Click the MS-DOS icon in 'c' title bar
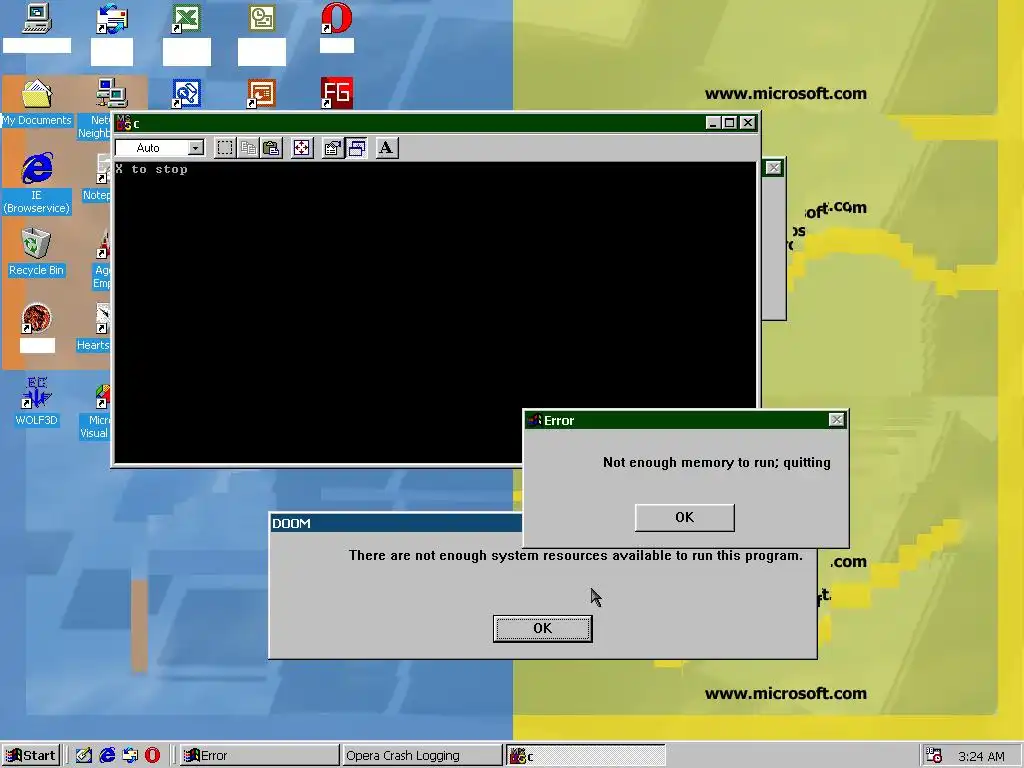 pos(124,123)
